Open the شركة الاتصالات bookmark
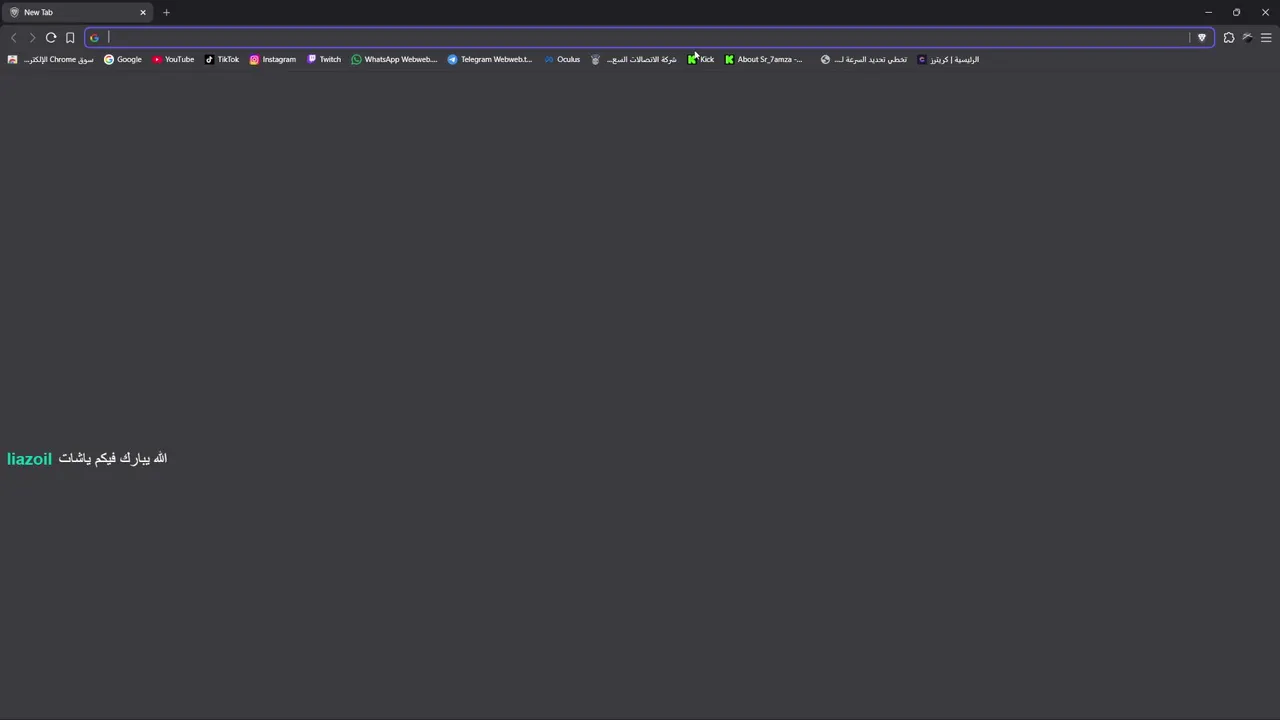This screenshot has height=720, width=1280. [x=634, y=59]
